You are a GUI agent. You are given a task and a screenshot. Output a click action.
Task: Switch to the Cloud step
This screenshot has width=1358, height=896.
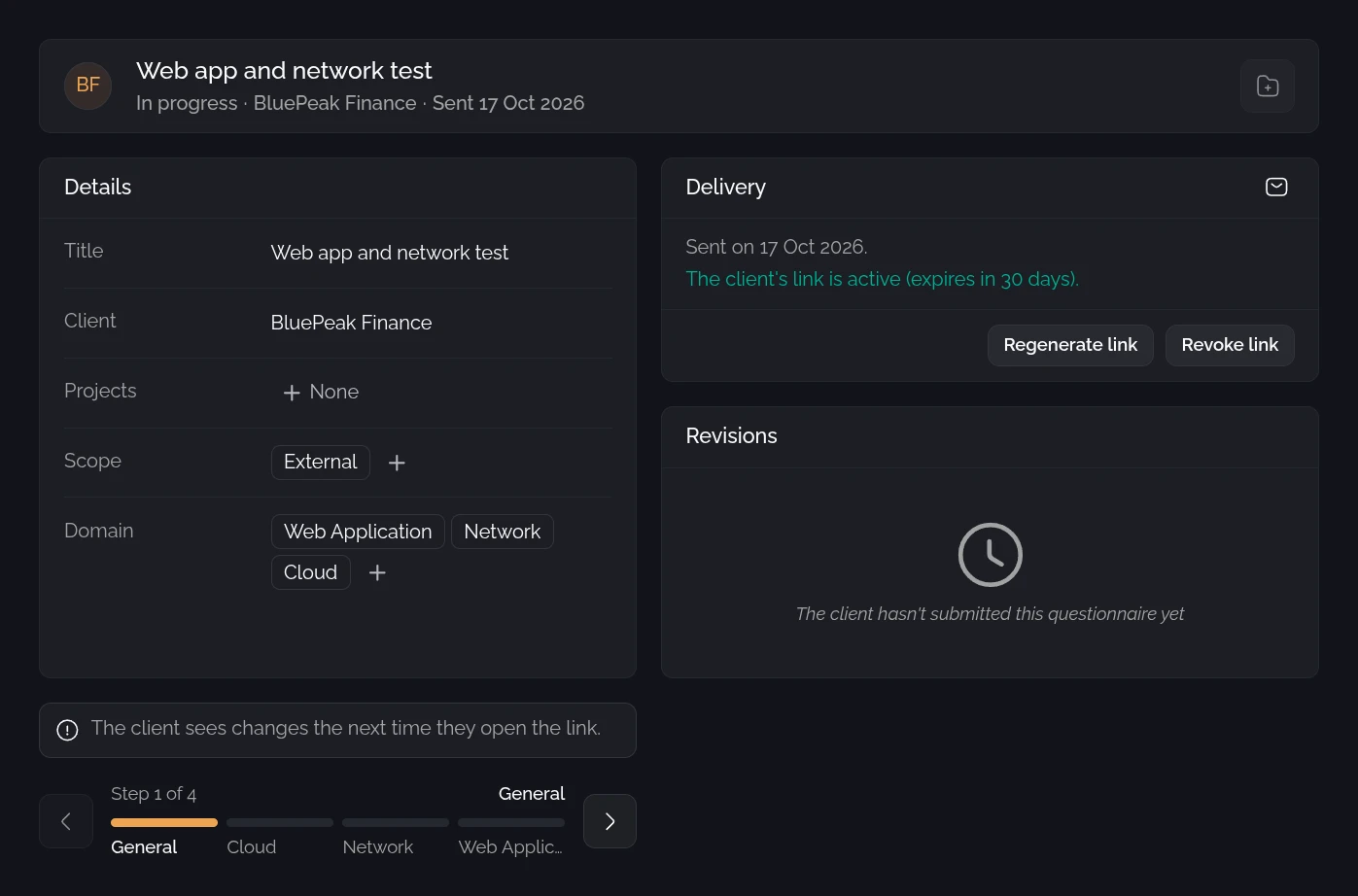click(252, 846)
